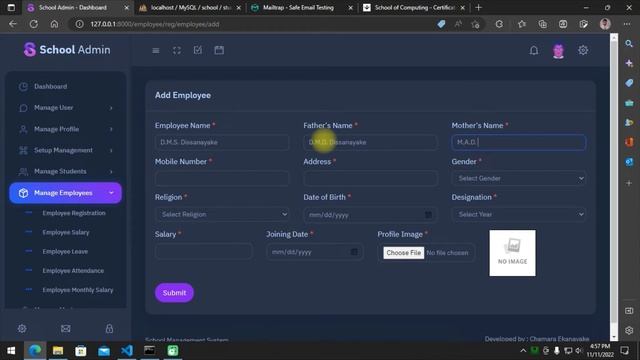
Task: Submit the Add Employee form
Action: (174, 293)
